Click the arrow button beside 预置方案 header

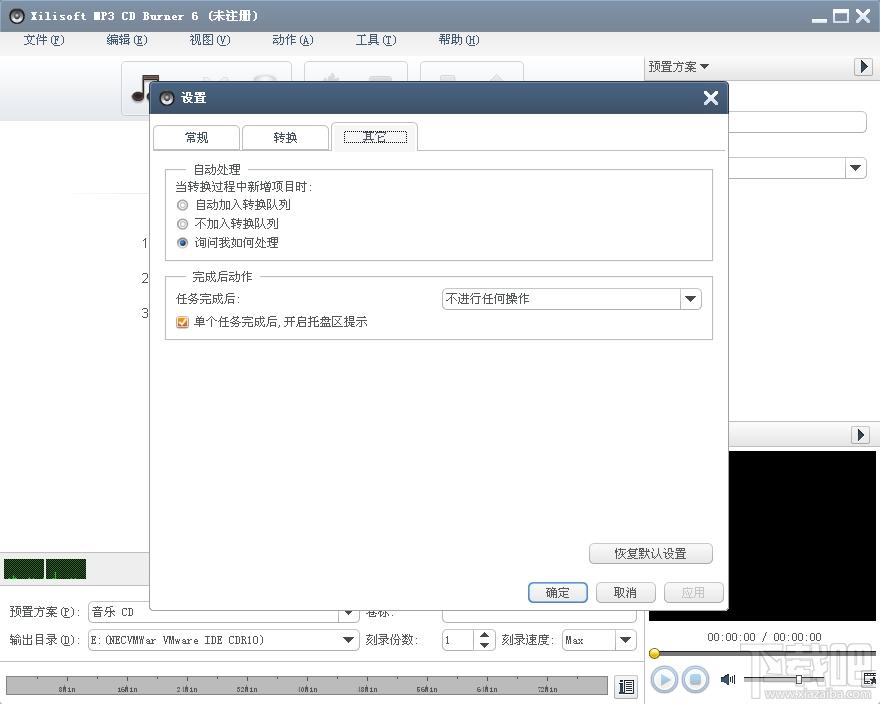(x=863, y=67)
